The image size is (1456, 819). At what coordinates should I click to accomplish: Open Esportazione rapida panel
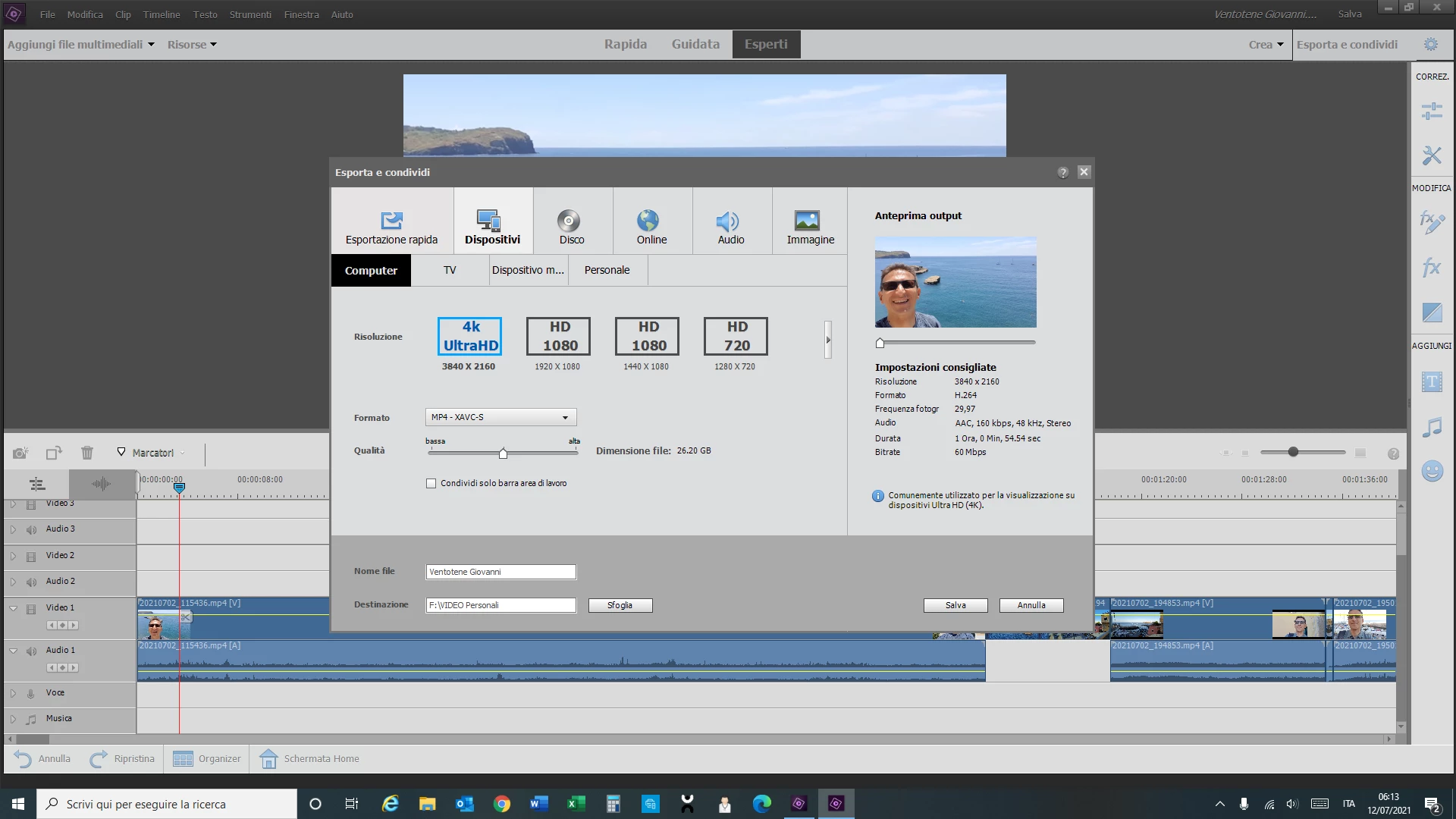click(391, 222)
